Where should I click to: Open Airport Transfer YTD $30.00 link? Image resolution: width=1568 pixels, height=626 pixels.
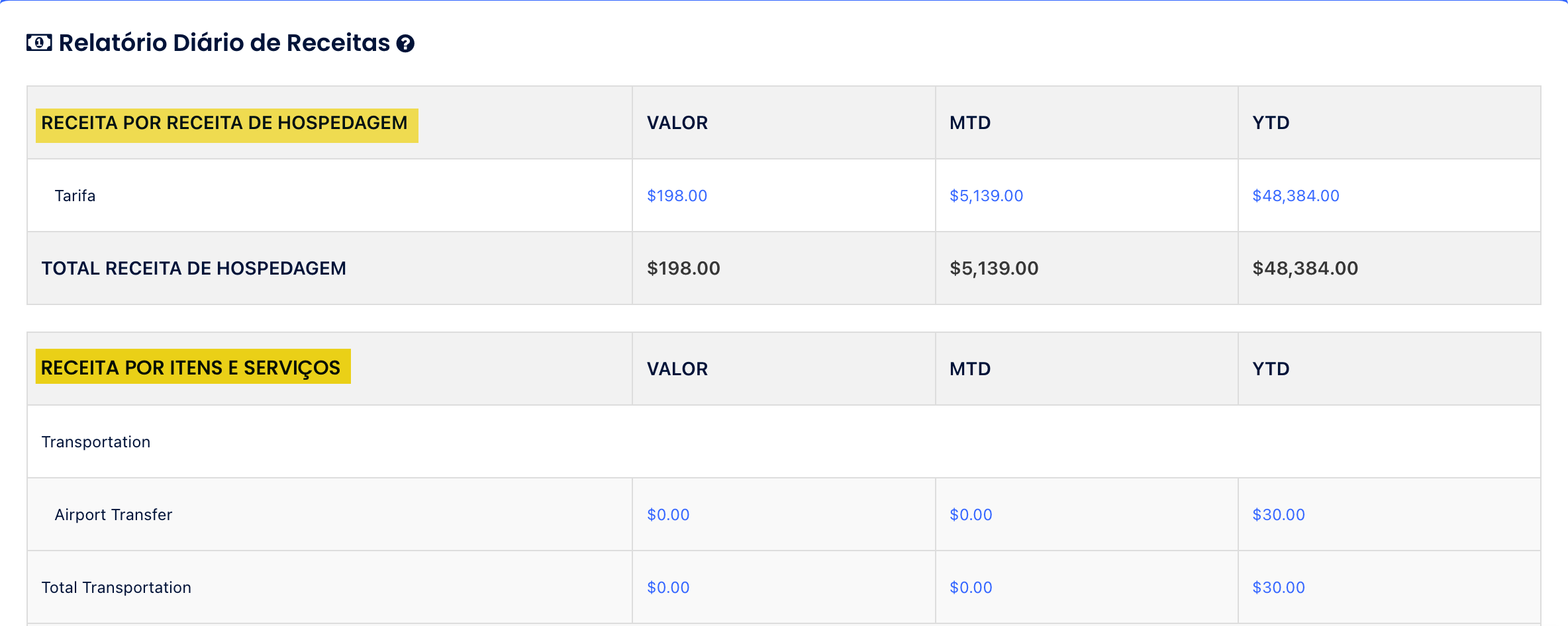point(1278,515)
